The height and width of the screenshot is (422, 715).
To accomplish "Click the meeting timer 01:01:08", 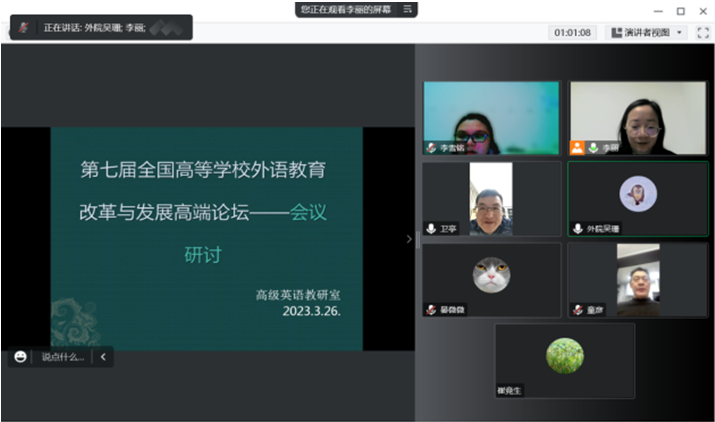I will coord(572,32).
